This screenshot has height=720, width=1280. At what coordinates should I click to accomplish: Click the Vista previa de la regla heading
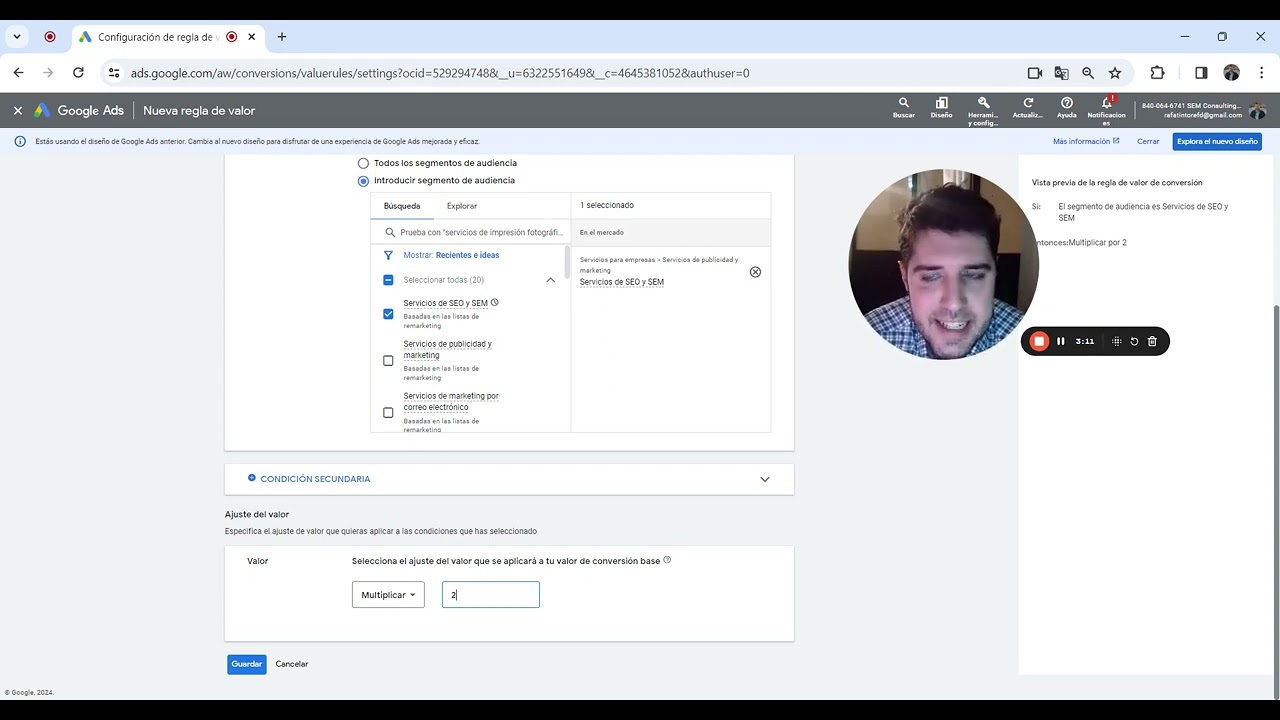1117,183
